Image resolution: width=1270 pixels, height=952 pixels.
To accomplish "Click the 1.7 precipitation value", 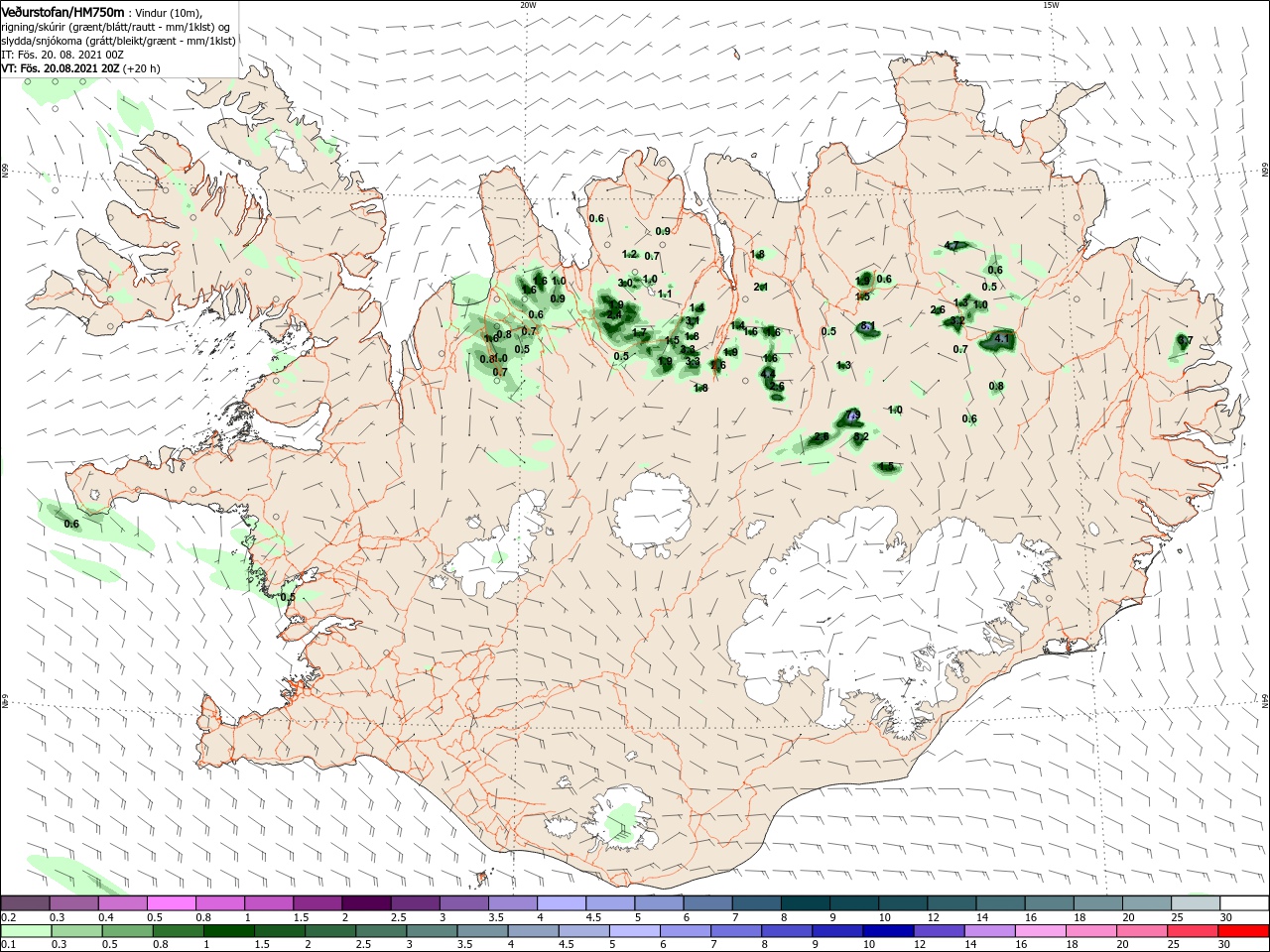I will [x=640, y=332].
